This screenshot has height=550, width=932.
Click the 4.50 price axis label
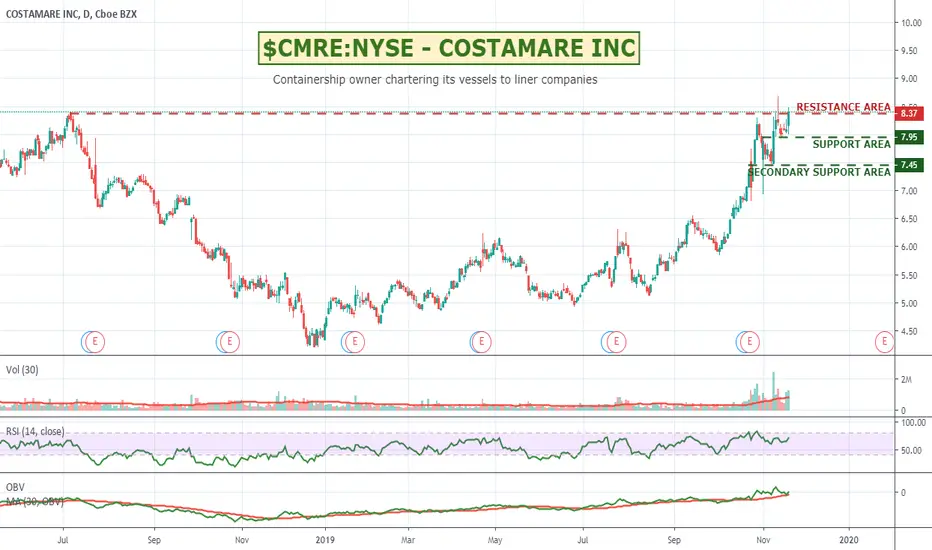(909, 331)
